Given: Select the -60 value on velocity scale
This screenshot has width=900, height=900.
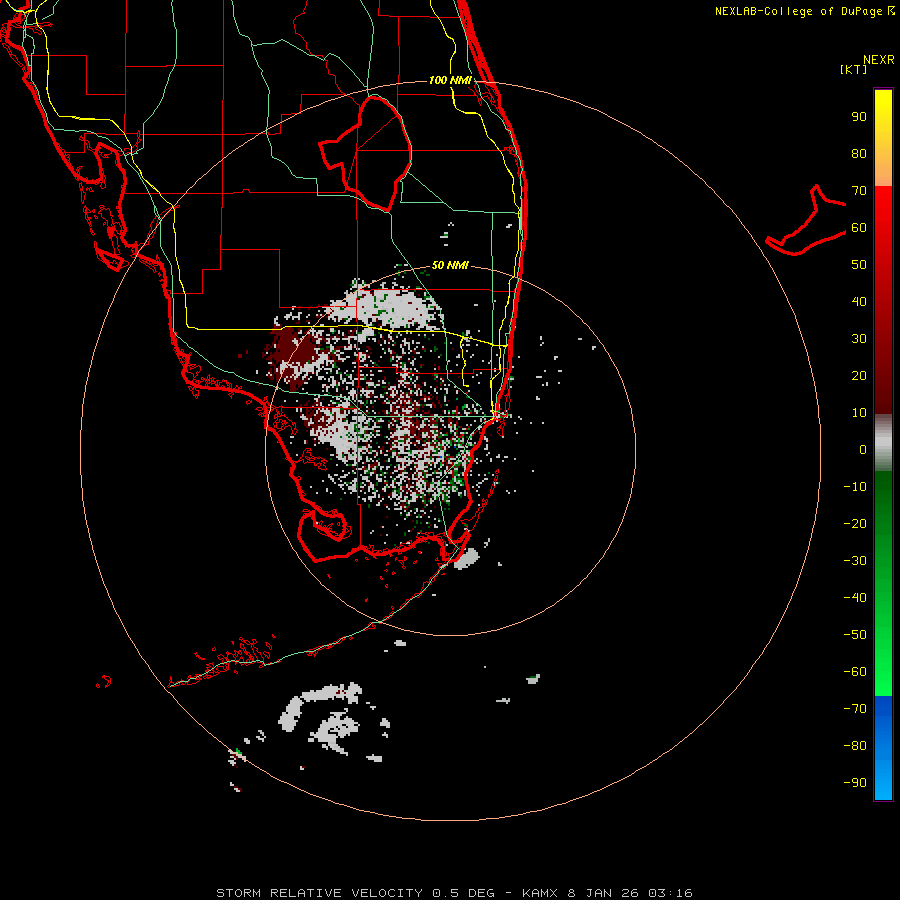Looking at the screenshot, I should coord(855,672).
